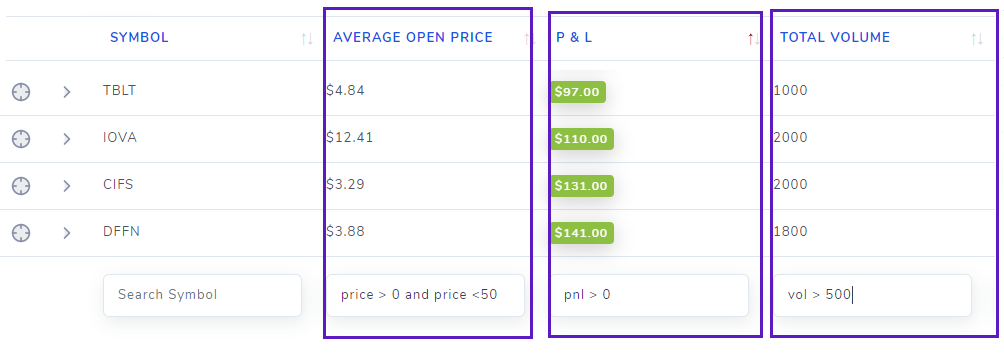Click the crosshair icon for CIFS
Screen dimensions: 1004x360
click(21, 186)
